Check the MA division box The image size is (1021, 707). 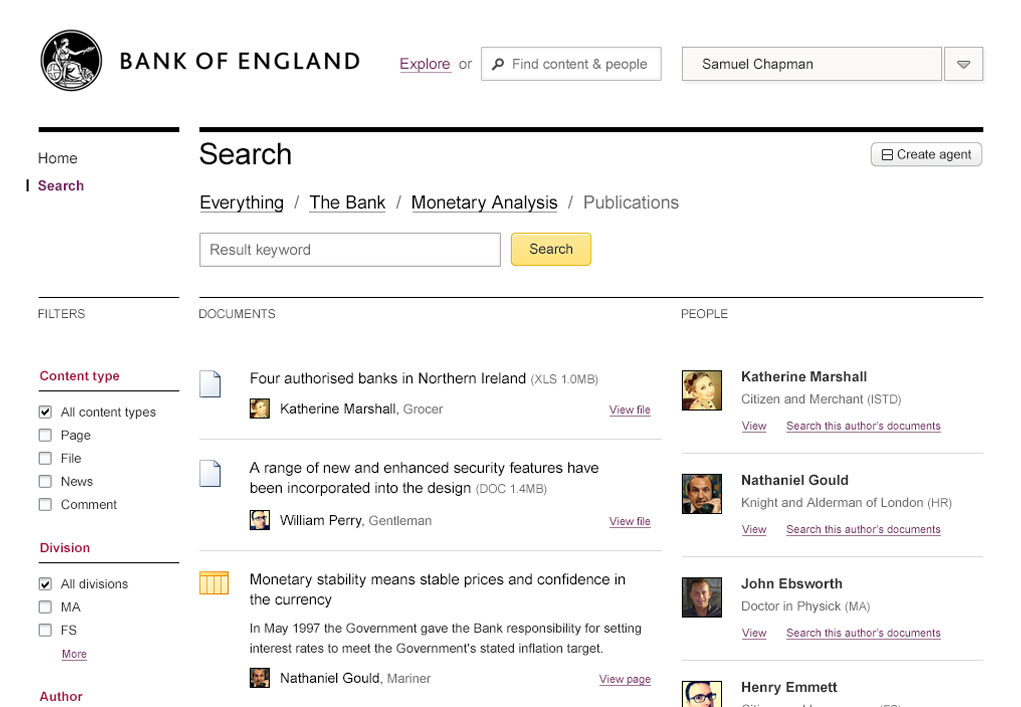click(x=45, y=607)
